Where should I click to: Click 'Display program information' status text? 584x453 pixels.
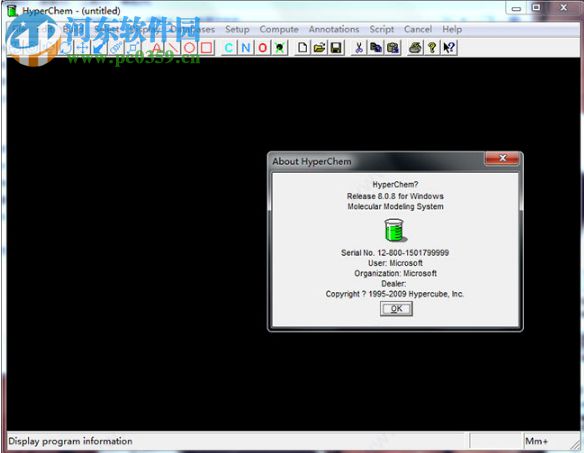pos(70,441)
